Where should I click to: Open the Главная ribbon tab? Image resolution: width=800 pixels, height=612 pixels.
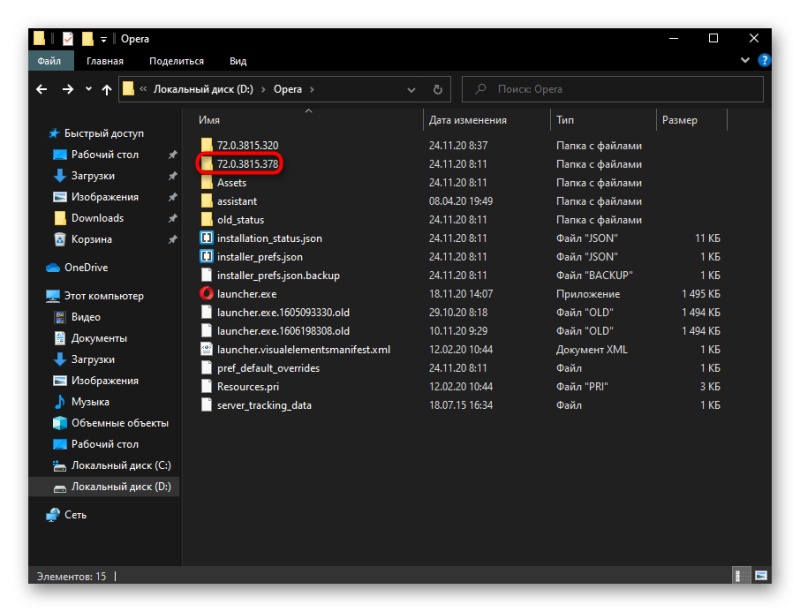(105, 61)
